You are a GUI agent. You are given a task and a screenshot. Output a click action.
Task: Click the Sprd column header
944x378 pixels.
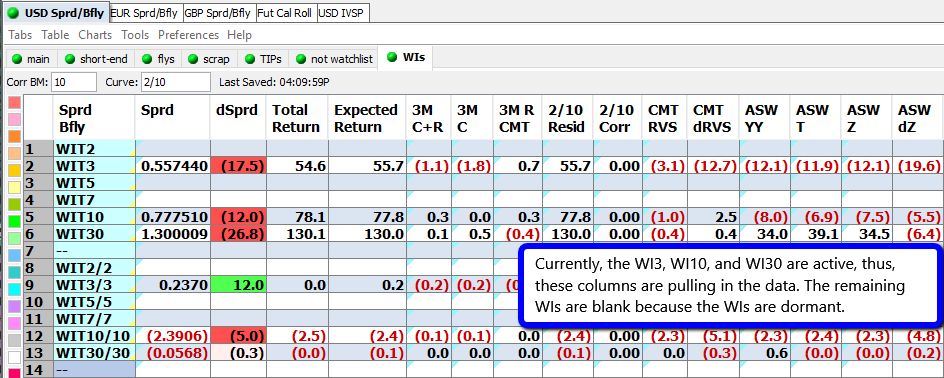click(x=173, y=118)
